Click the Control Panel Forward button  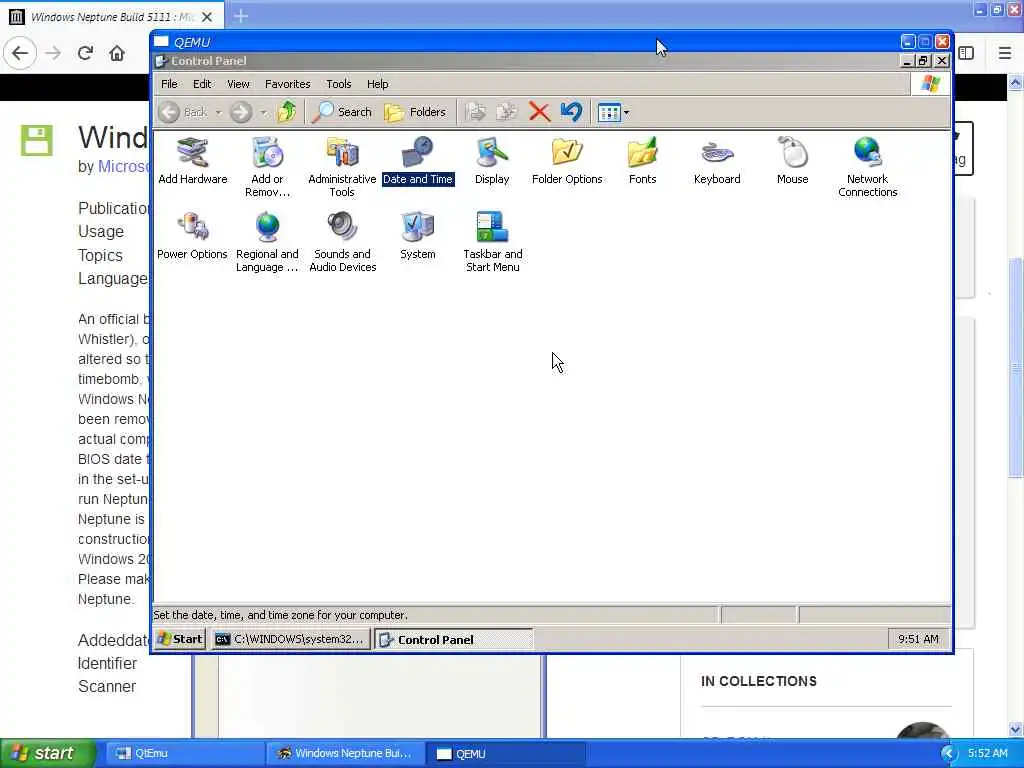coord(241,112)
